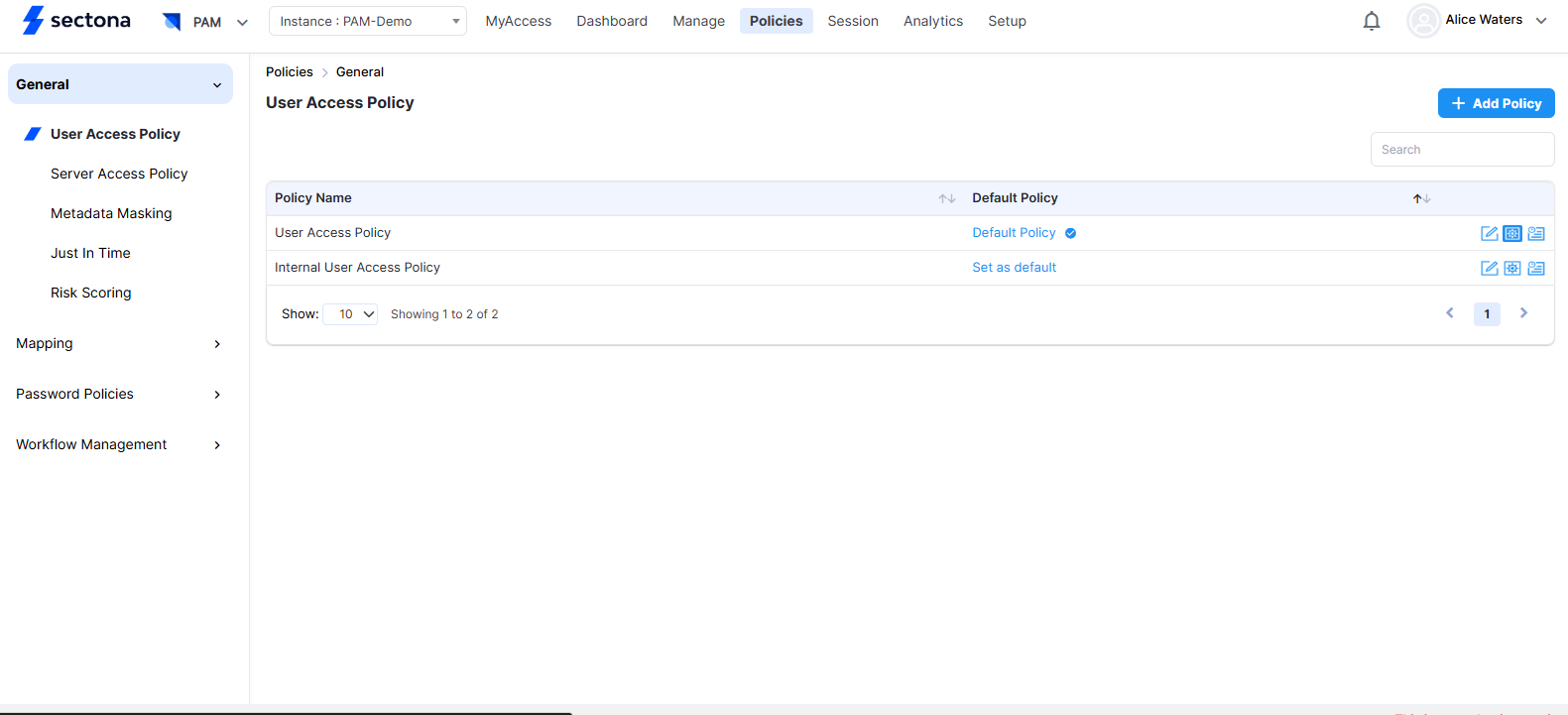Go to next page arrow in pagination

coord(1523,313)
